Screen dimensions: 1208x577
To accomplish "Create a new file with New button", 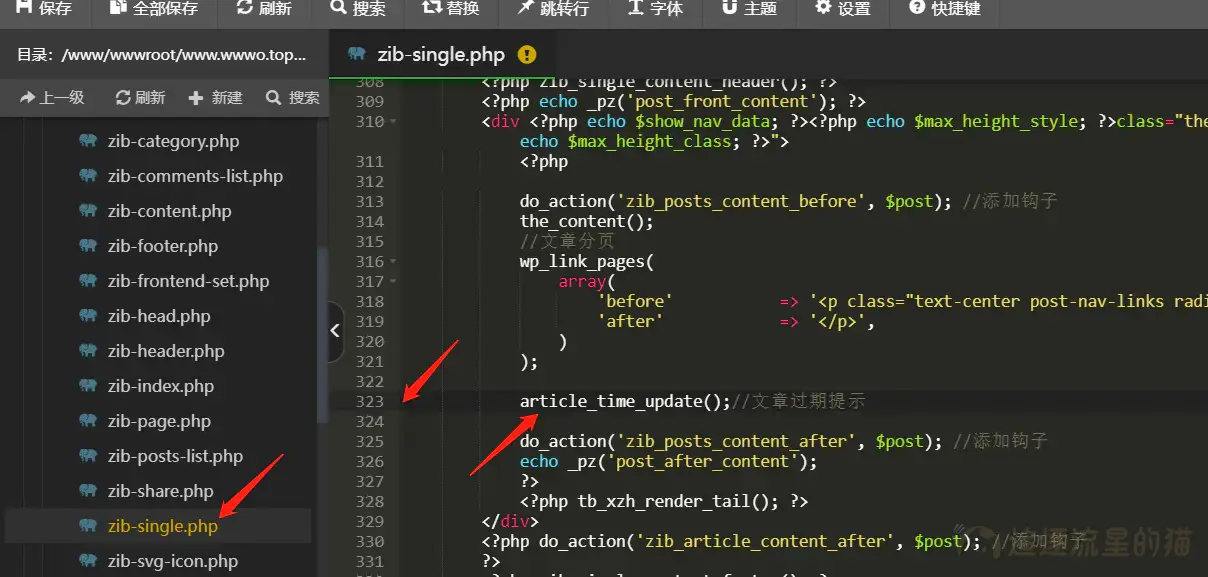I will click(215, 97).
